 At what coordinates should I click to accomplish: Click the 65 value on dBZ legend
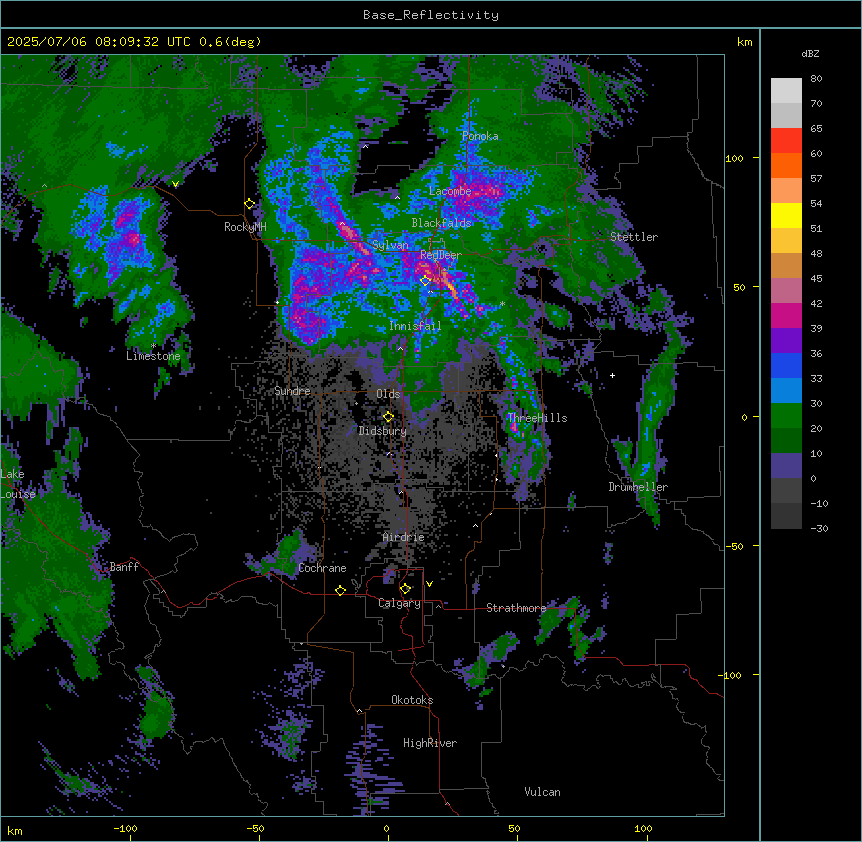816,129
